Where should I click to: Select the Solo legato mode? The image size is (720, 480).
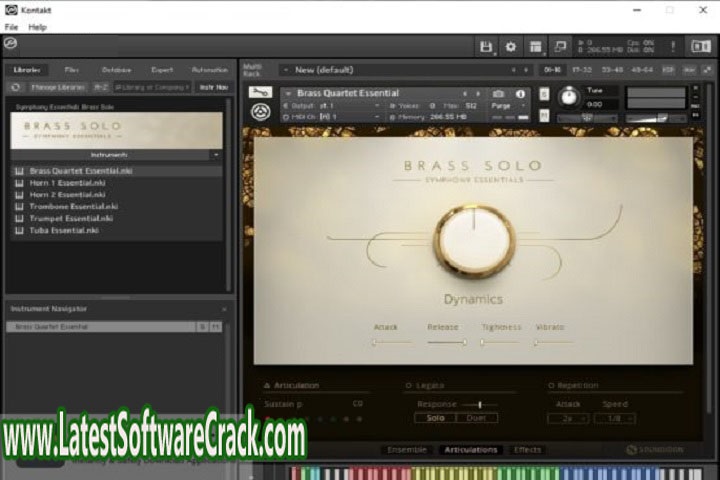pos(435,418)
